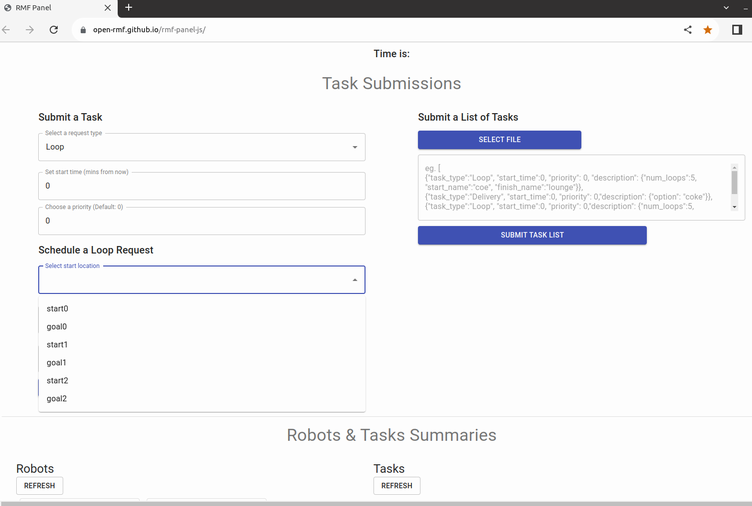This screenshot has height=506, width=752.
Task: Move the task list textarea scrollbar
Action: click(x=734, y=182)
